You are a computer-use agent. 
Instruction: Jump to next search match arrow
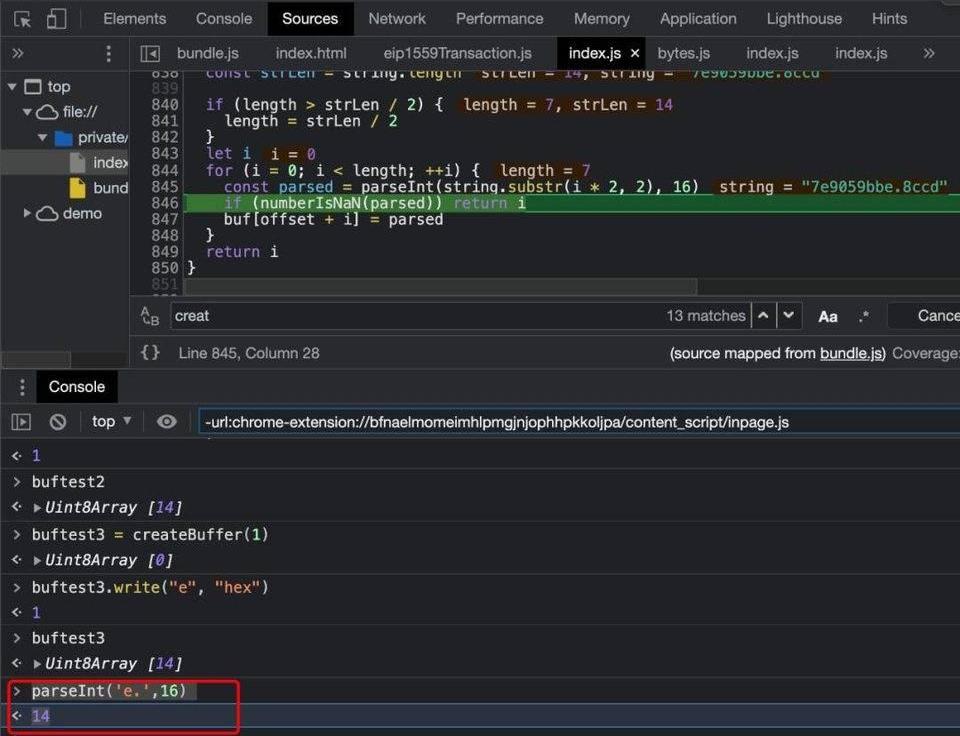pyautogui.click(x=790, y=316)
